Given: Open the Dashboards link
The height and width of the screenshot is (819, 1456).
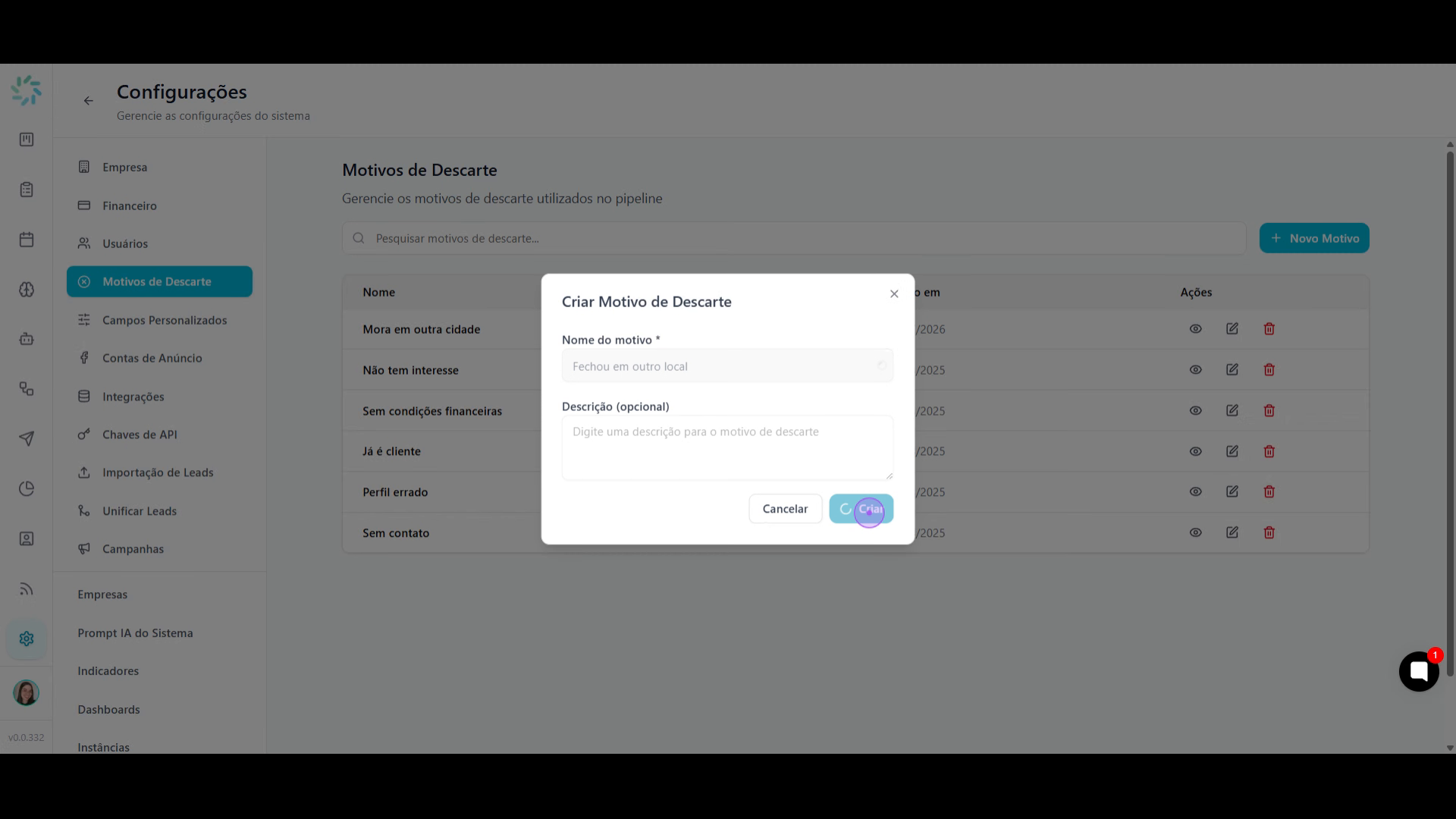Looking at the screenshot, I should [x=108, y=710].
